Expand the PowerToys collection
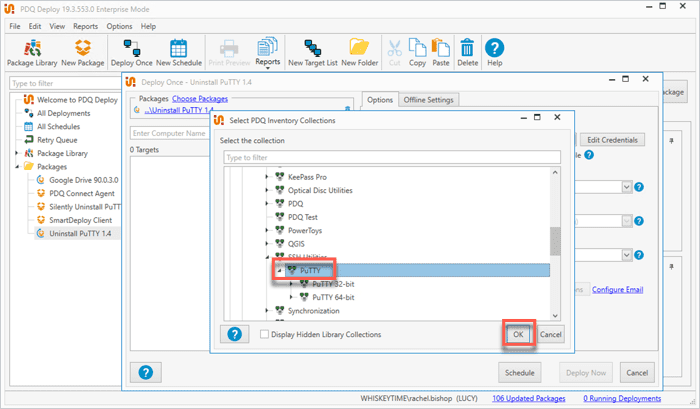This screenshot has height=409, width=700. pos(267,230)
